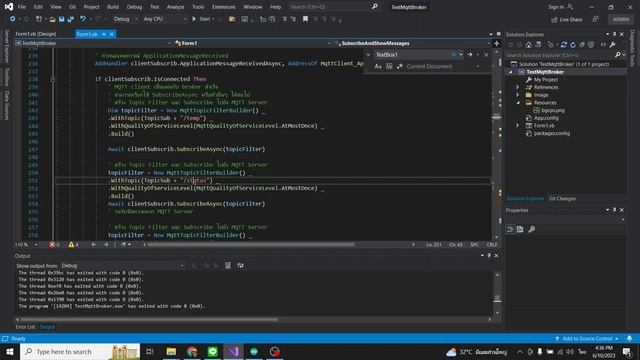This screenshot has width=640, height=360.
Task: Expand the Image folder node
Action: 518,95
